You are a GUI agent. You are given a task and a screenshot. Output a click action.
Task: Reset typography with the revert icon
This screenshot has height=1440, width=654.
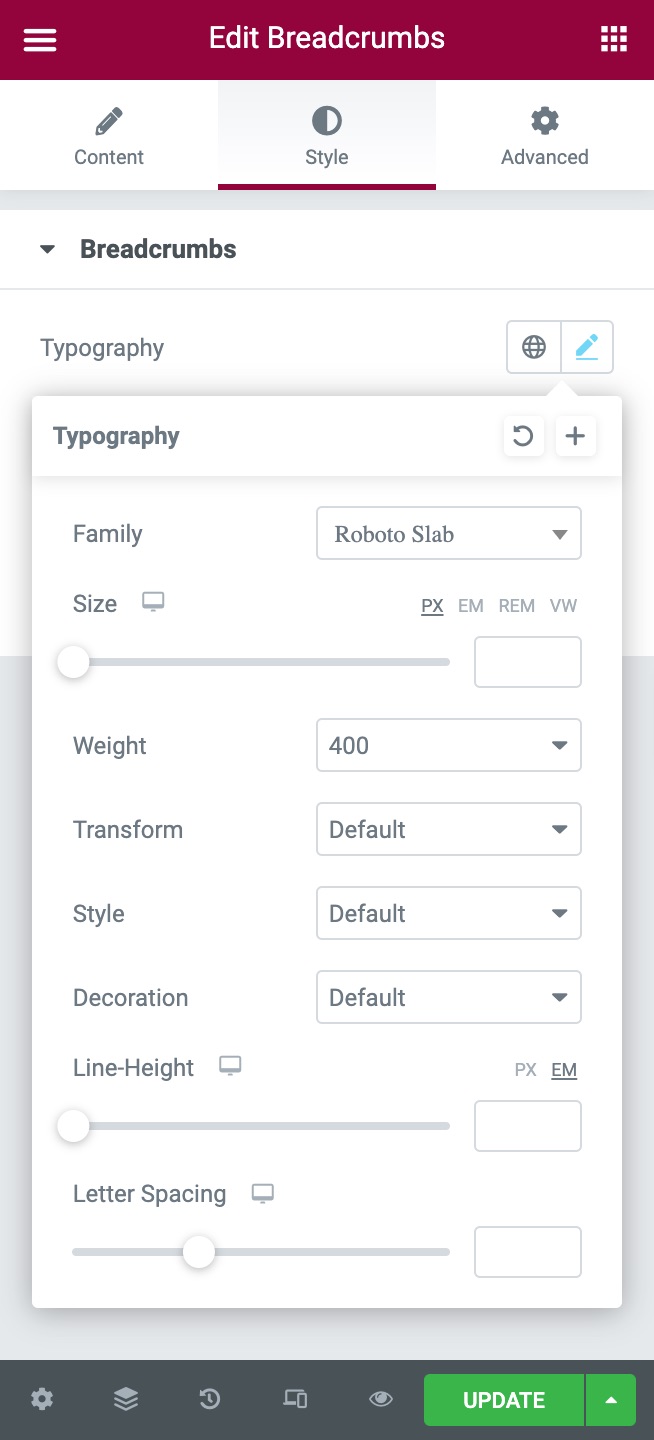523,436
